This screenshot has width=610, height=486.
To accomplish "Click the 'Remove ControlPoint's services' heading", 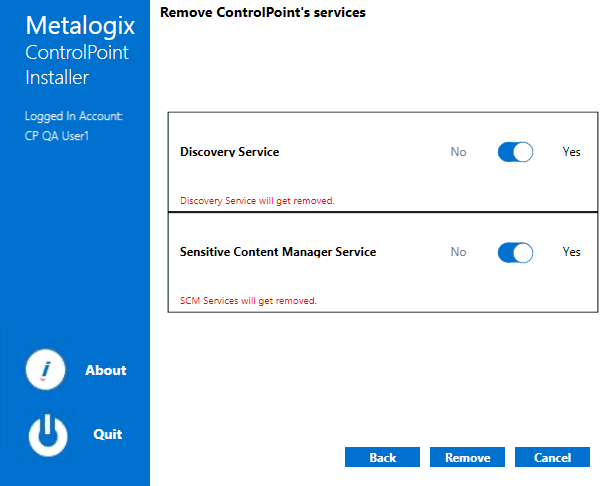I will click(263, 13).
